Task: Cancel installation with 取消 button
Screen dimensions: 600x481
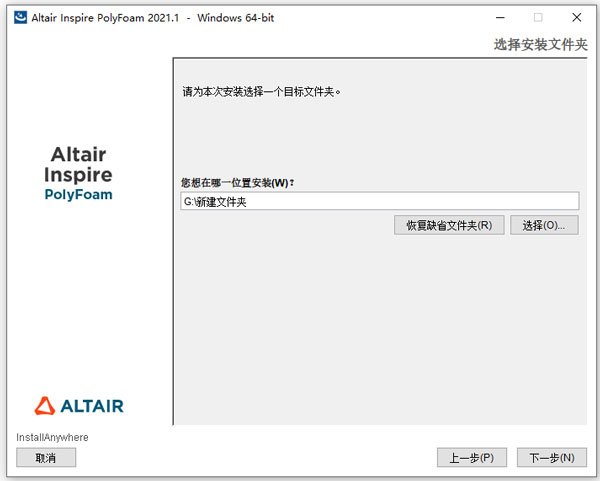Action: [46, 458]
